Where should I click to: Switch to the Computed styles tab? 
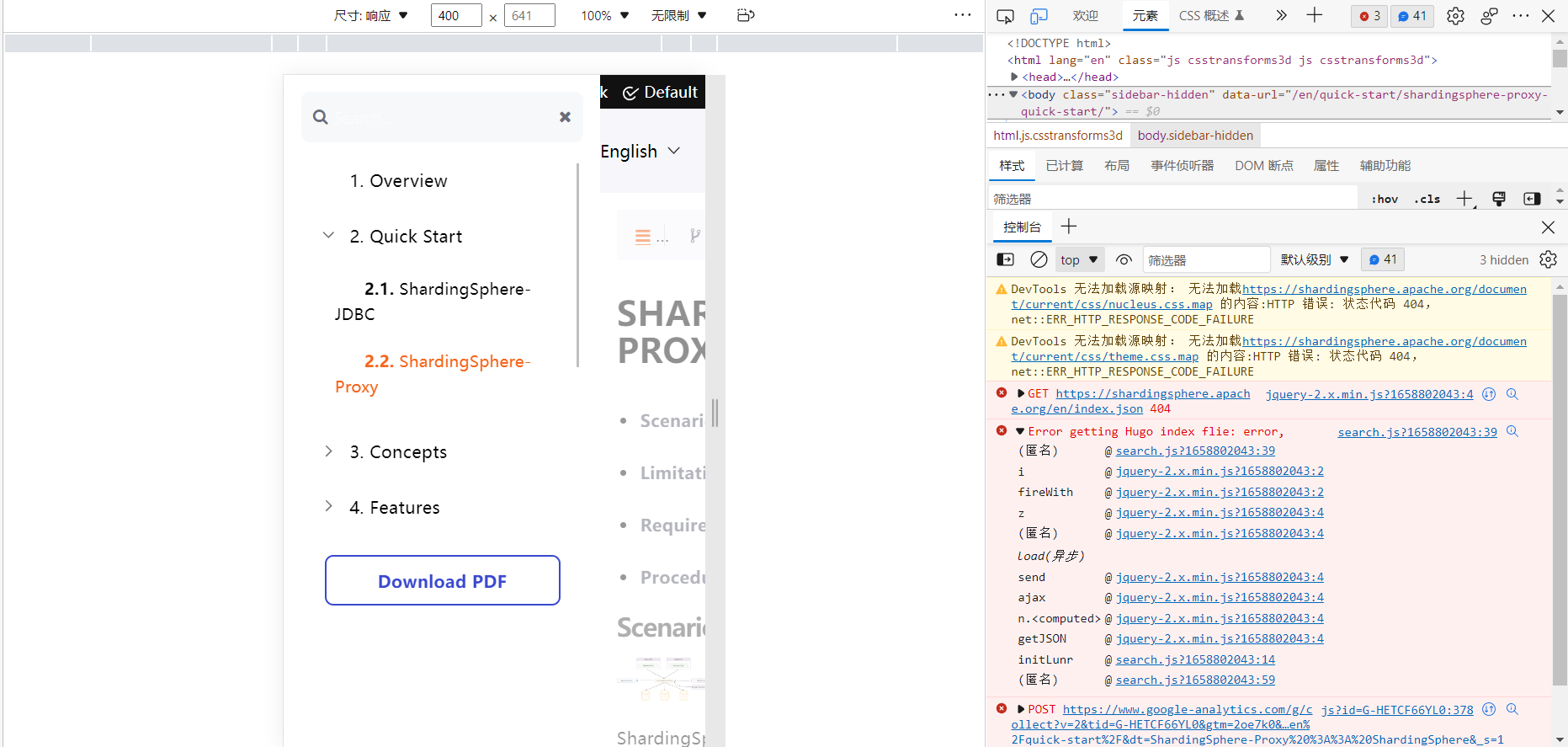[x=1065, y=166]
